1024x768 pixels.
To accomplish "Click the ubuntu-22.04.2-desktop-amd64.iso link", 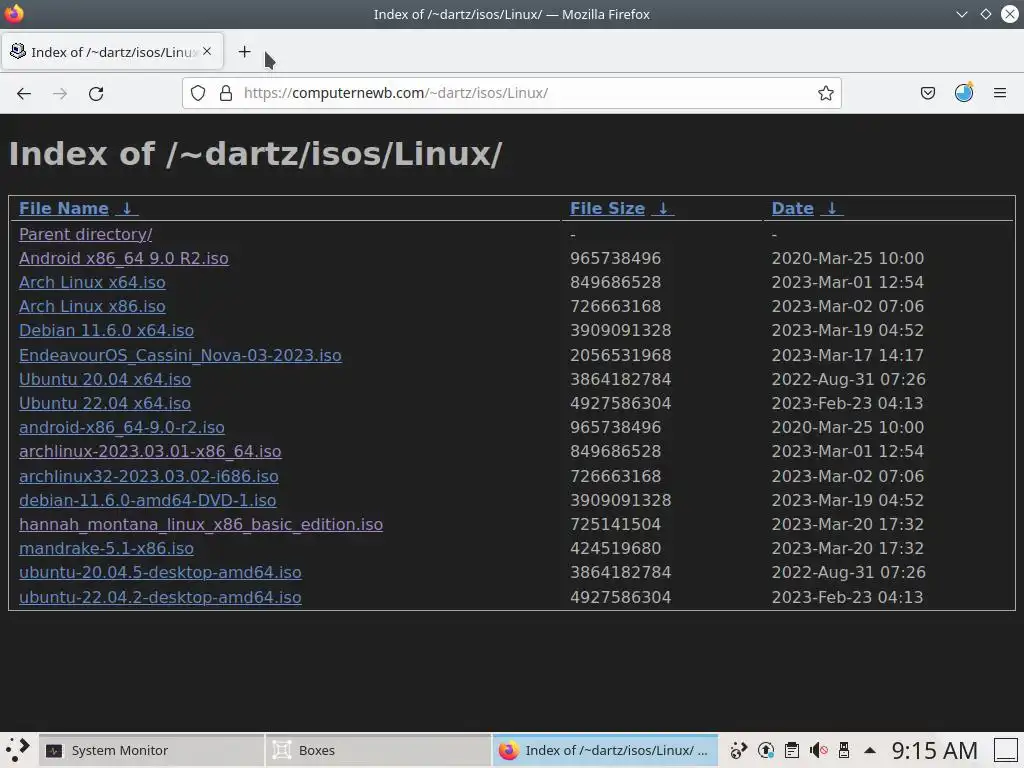I will (x=160, y=598).
